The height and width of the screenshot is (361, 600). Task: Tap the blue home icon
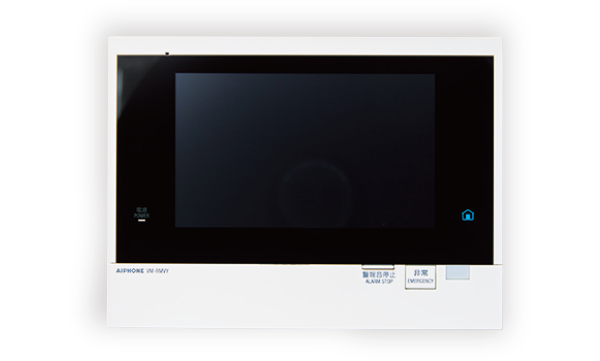(x=468, y=215)
